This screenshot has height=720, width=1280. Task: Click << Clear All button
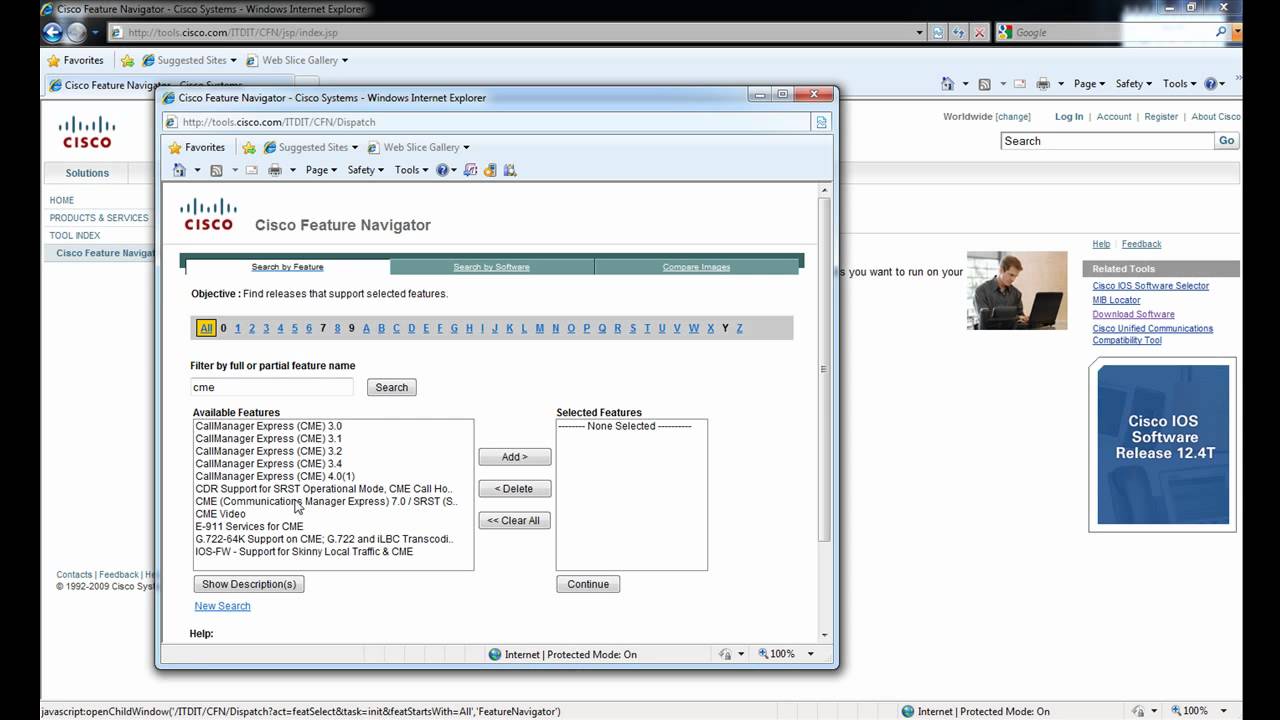point(514,521)
